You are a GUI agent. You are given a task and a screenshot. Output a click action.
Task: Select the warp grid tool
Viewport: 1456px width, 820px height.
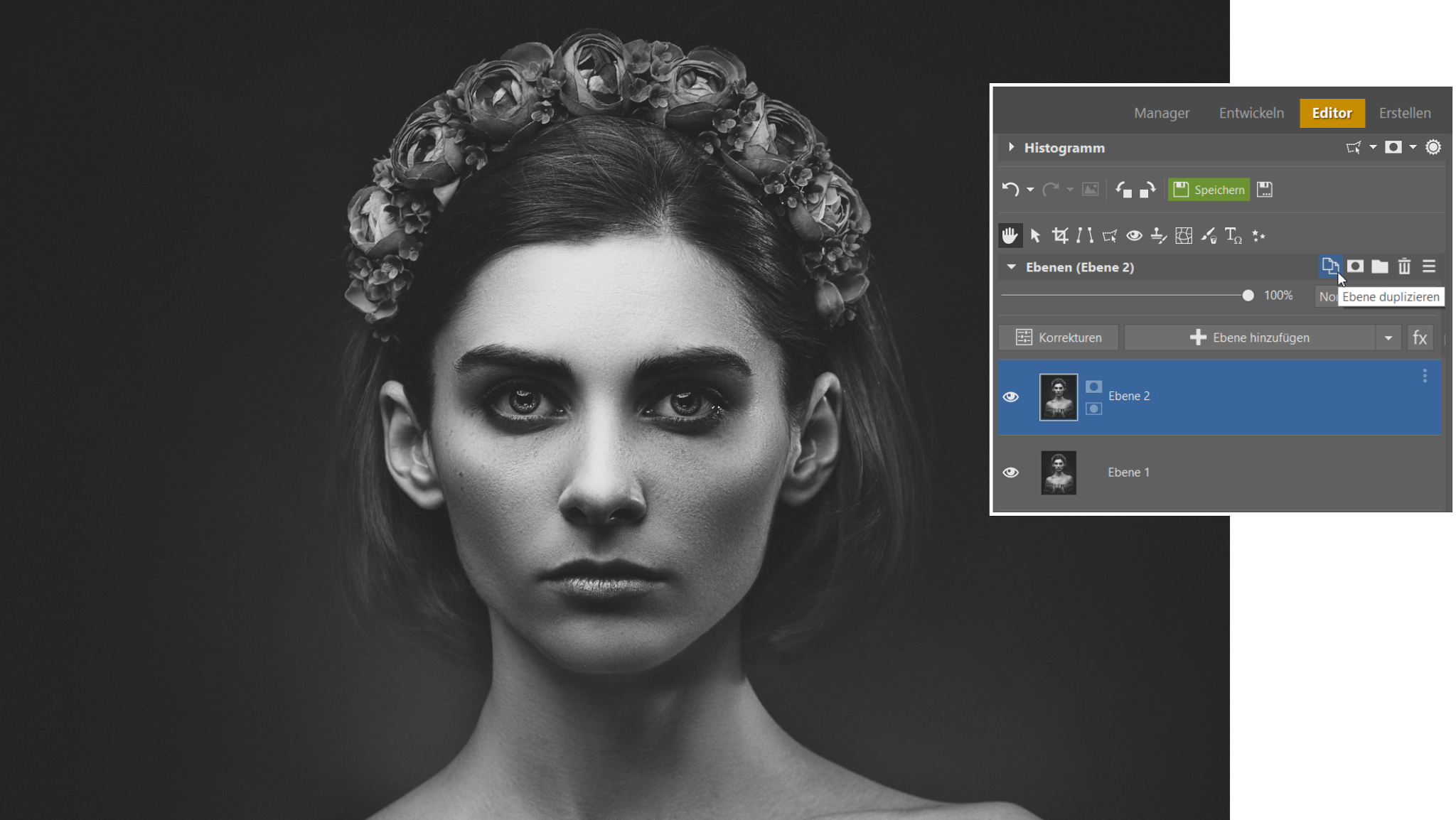[x=1184, y=235]
